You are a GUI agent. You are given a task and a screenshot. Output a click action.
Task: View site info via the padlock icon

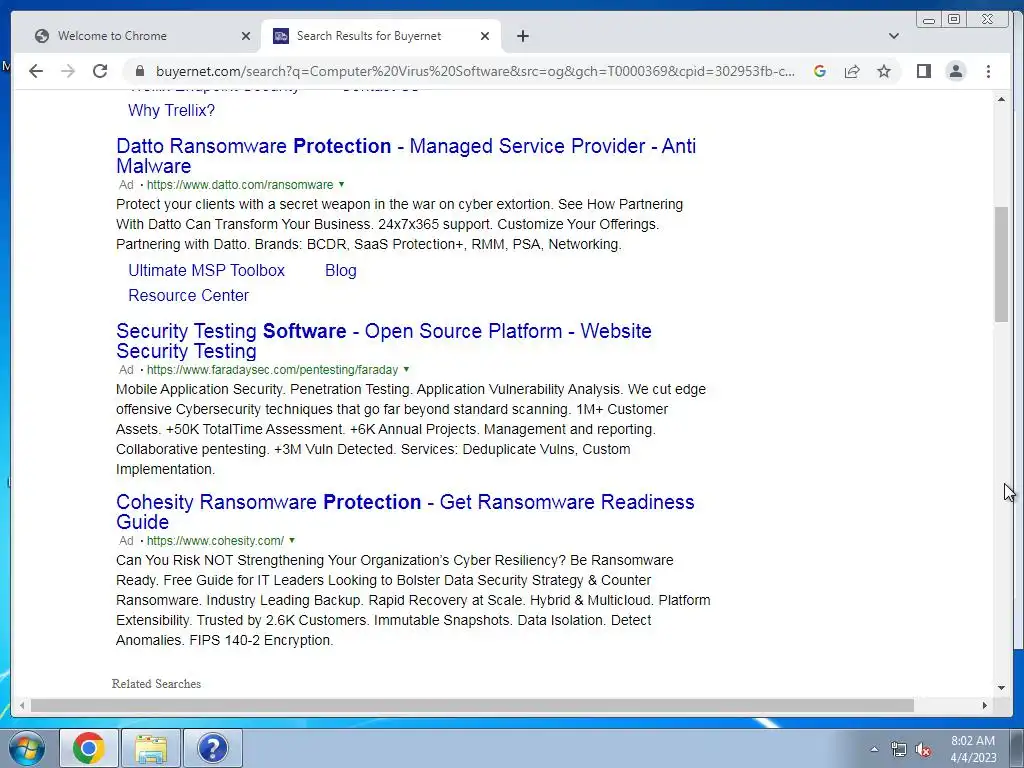coord(139,71)
